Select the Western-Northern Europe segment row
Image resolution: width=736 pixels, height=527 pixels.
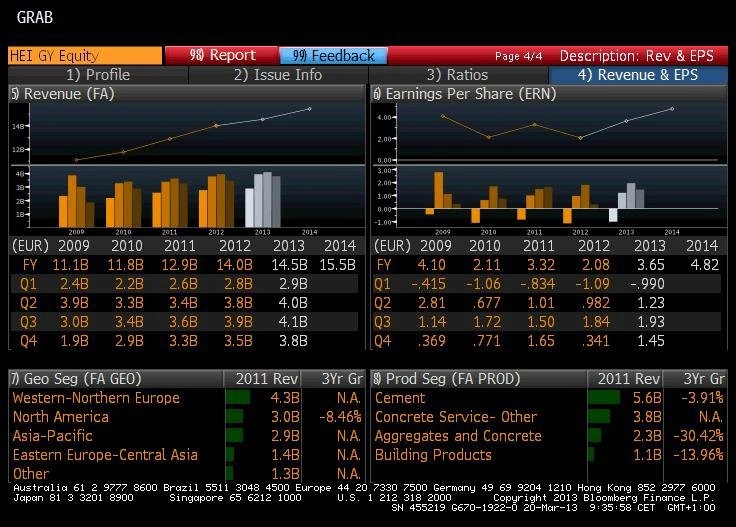coord(187,398)
